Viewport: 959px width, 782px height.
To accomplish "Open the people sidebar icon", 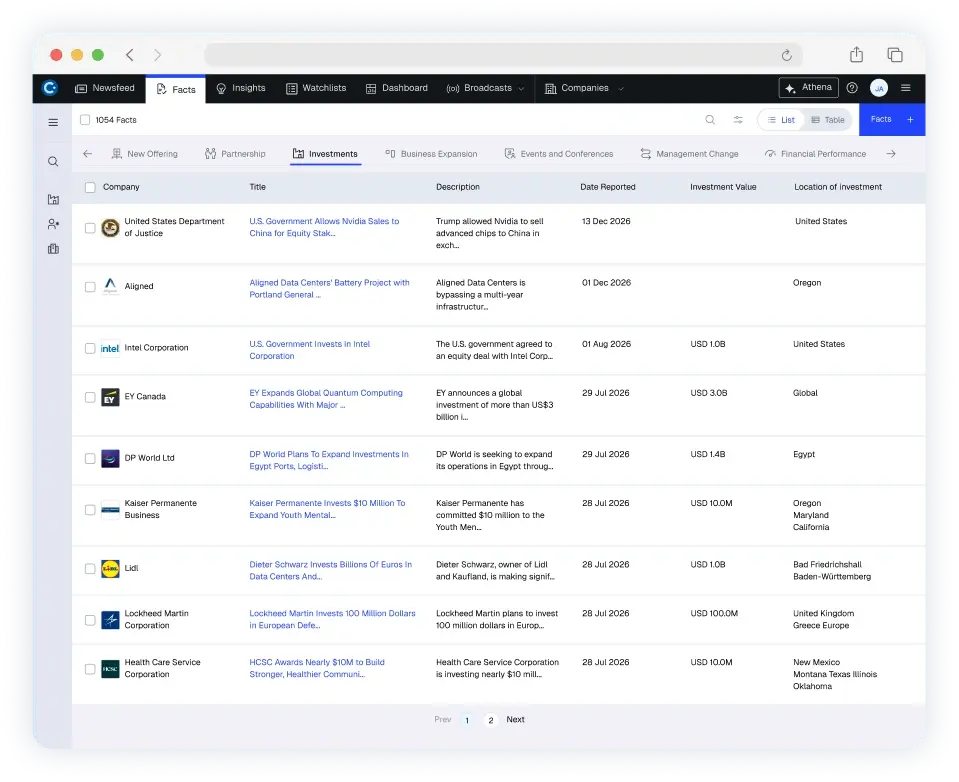I will pos(53,224).
